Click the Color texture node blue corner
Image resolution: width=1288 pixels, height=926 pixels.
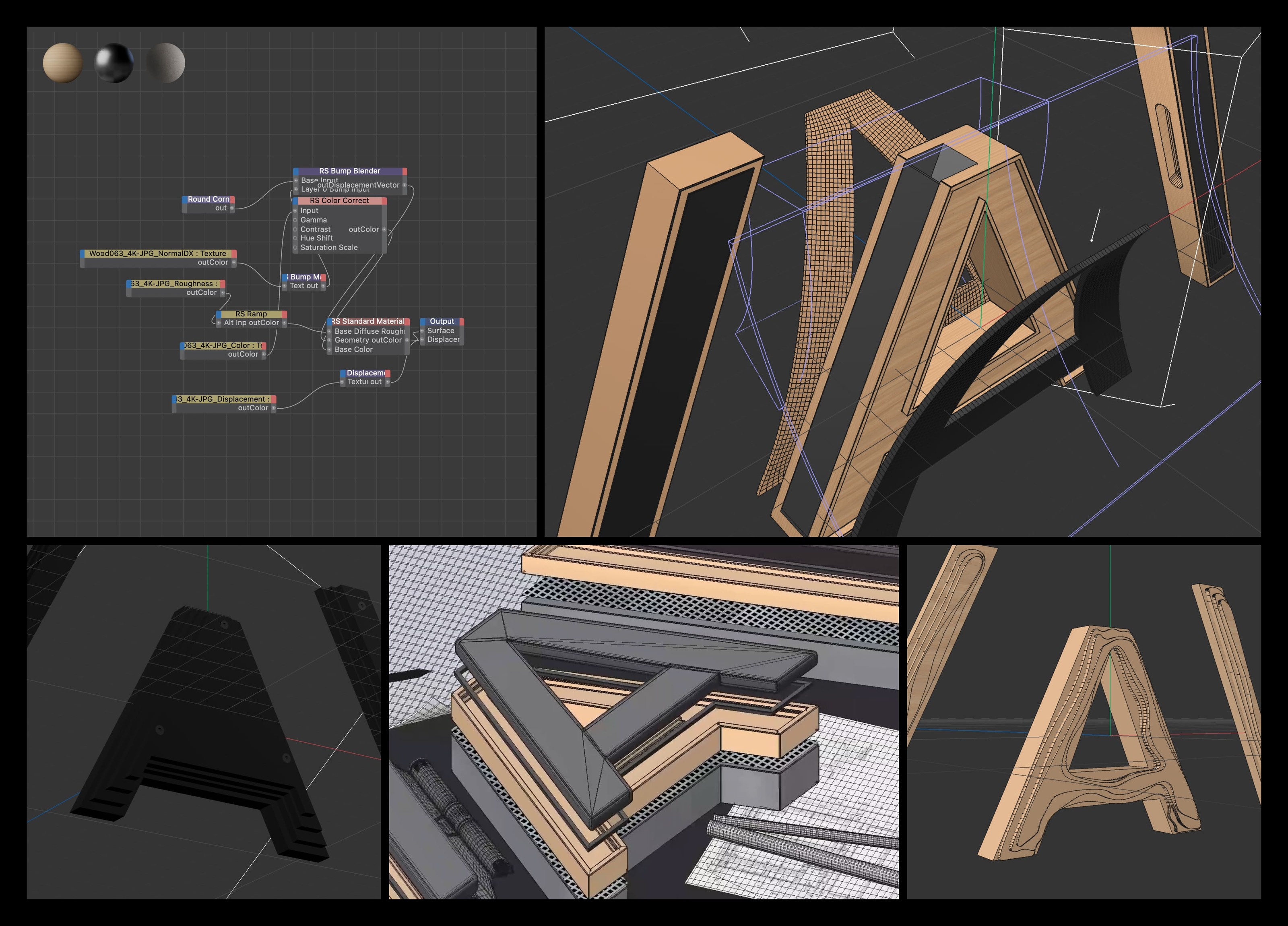click(x=182, y=345)
